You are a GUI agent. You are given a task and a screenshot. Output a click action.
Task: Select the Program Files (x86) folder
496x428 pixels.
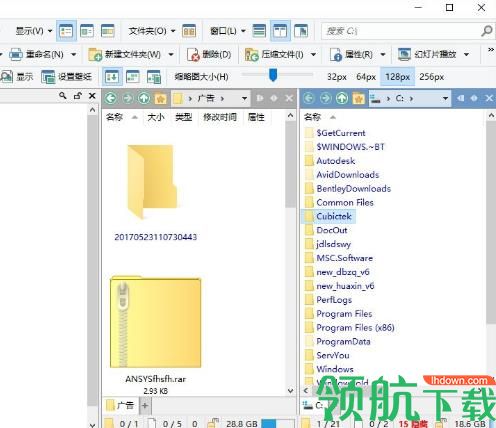point(350,328)
